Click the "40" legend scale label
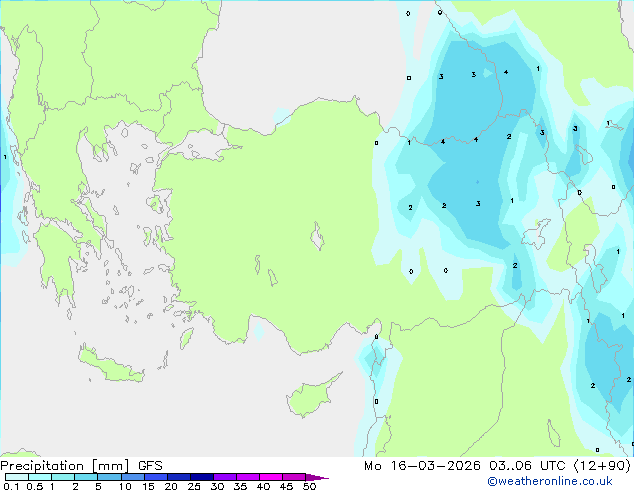 (263, 486)
